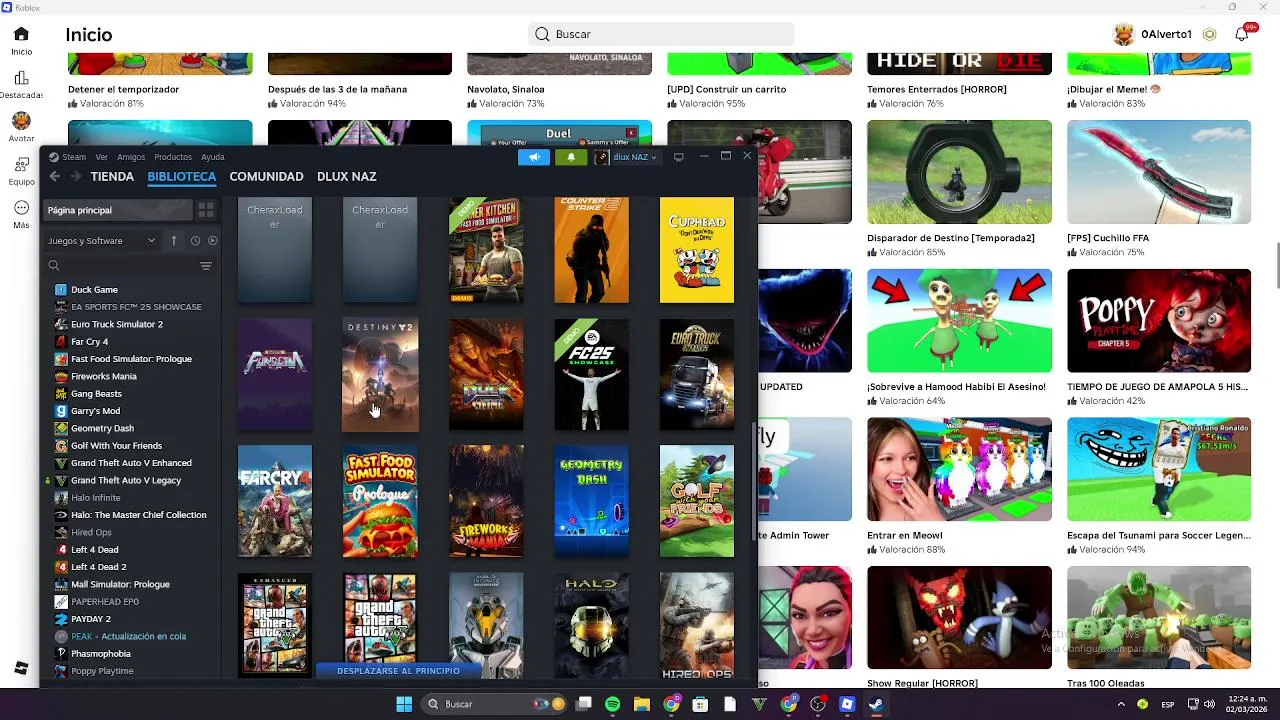Viewport: 1280px width, 720px height.
Task: Click the recent activity clock filter icon
Action: 195,240
